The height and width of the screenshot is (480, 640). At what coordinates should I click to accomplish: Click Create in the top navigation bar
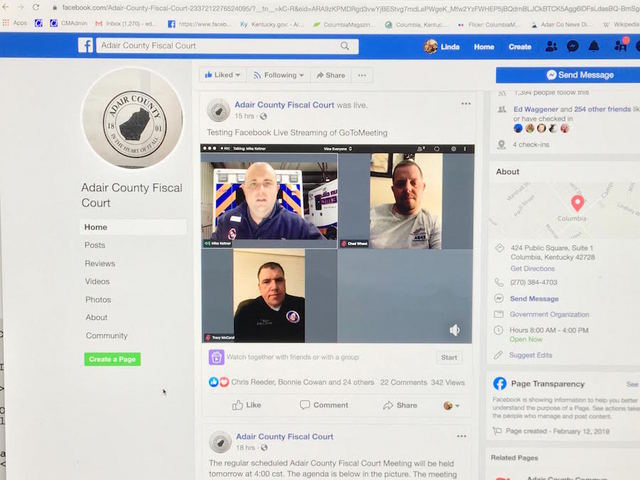520,47
